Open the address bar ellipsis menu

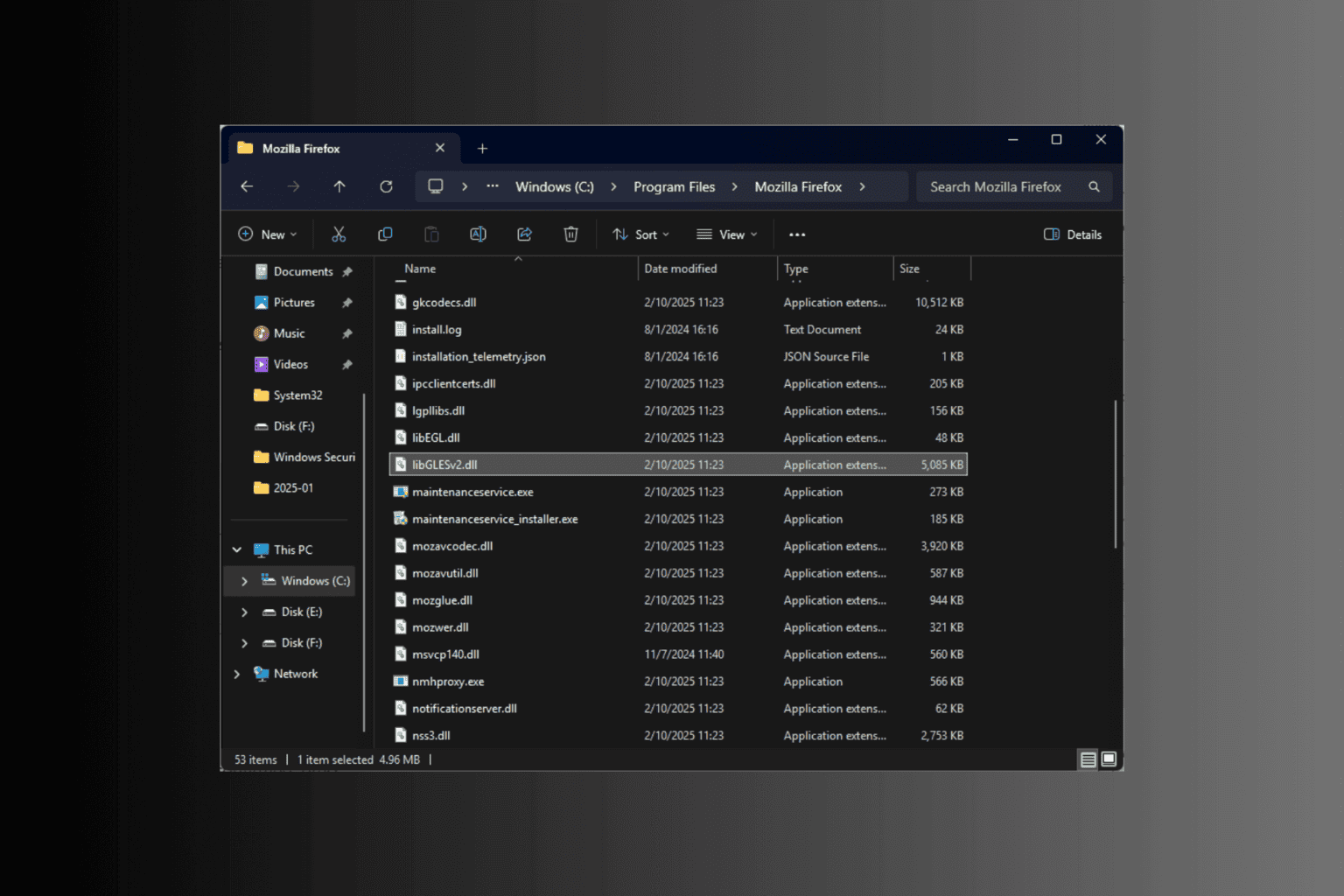tap(493, 186)
